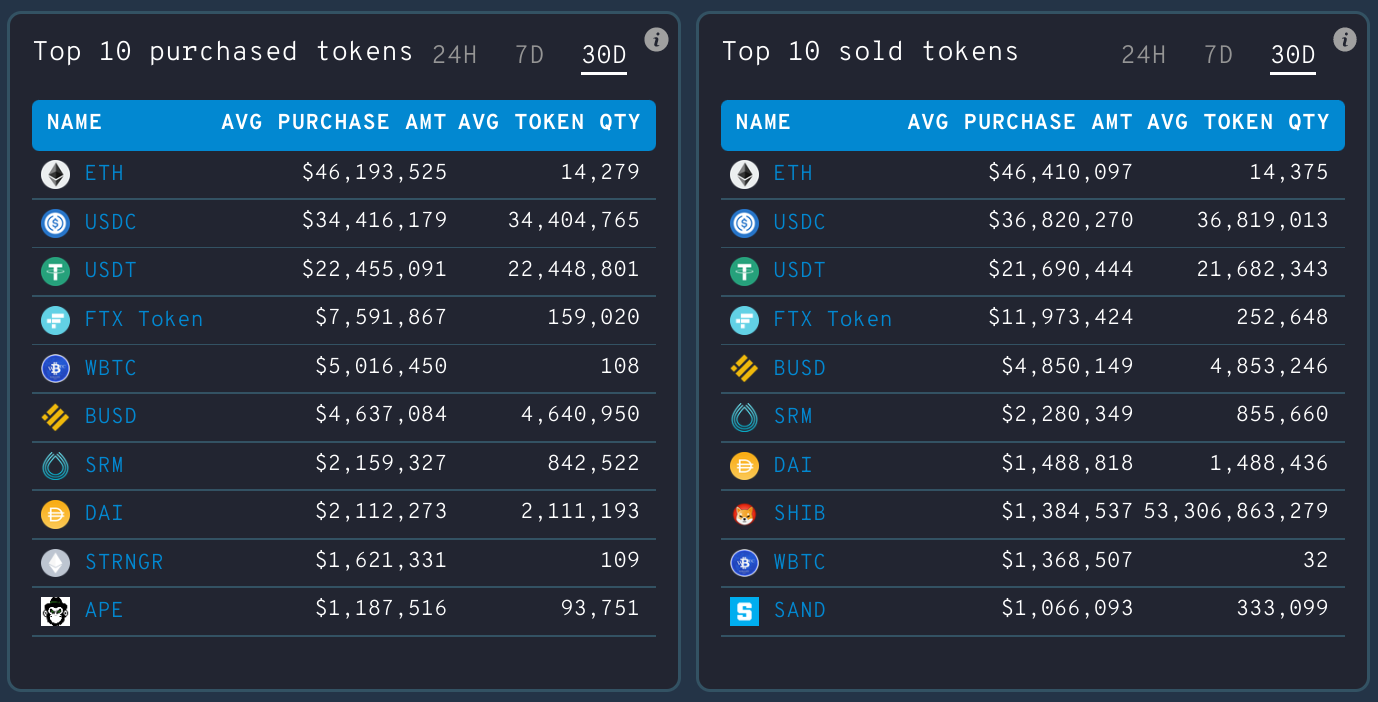The height and width of the screenshot is (702, 1378).
Task: Open the APE token link
Action: coord(105,611)
